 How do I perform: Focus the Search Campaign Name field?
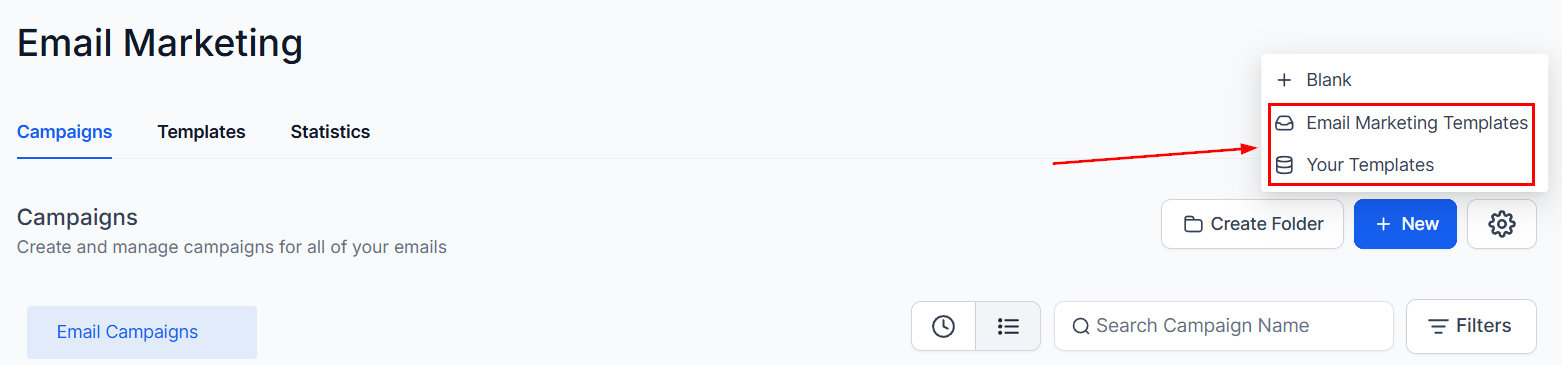(1224, 326)
